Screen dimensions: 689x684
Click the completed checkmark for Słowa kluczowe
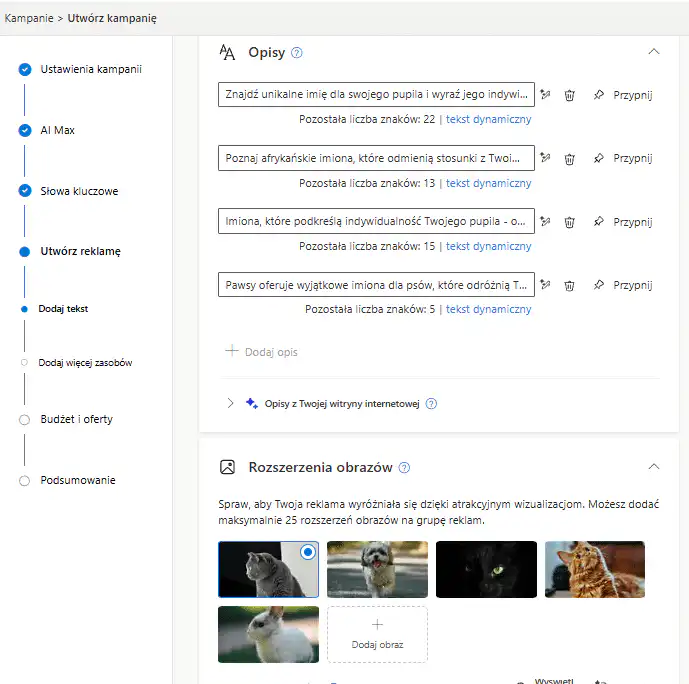(x=25, y=191)
